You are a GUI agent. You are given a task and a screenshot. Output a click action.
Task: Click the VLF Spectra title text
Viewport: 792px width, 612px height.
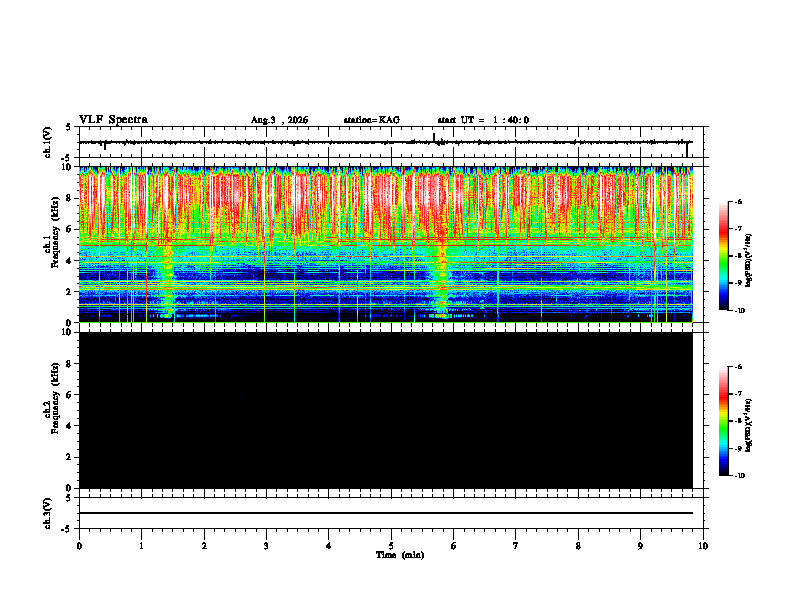[x=113, y=120]
